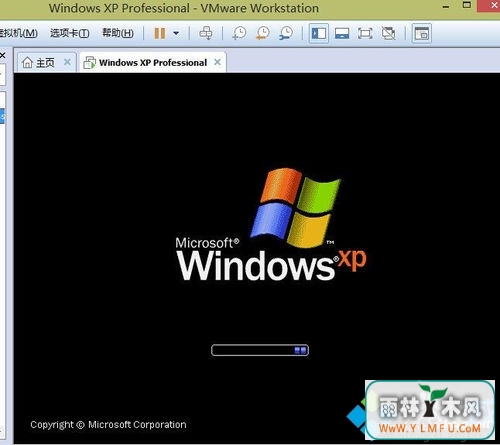Open the 虚拟机(M) menu
Viewport: 500px width, 445px height.
tap(18, 33)
